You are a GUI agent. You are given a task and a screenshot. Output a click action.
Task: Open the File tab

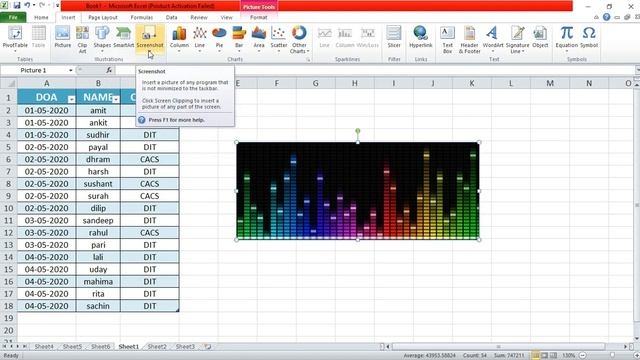(x=13, y=17)
